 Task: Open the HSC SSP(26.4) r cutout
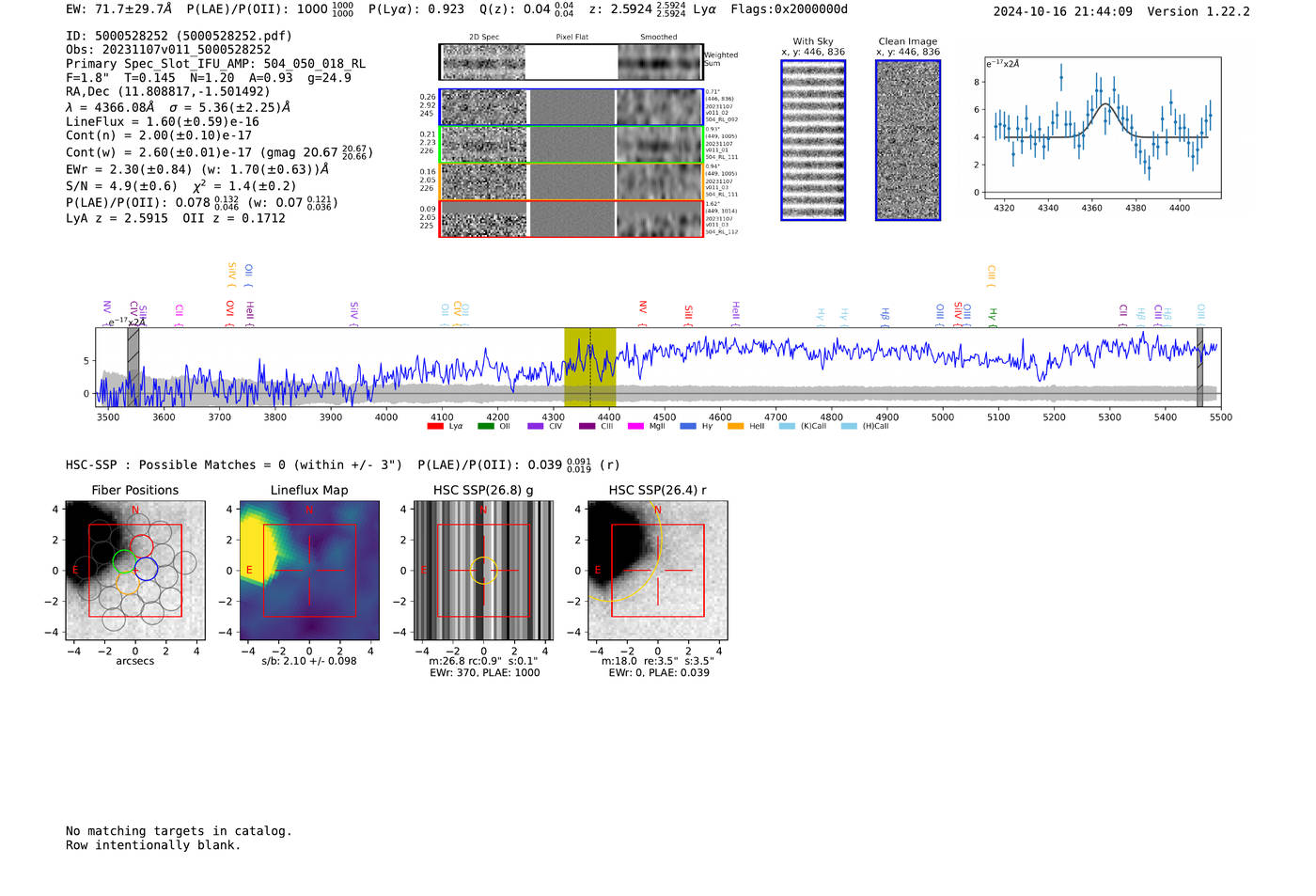coord(658,571)
